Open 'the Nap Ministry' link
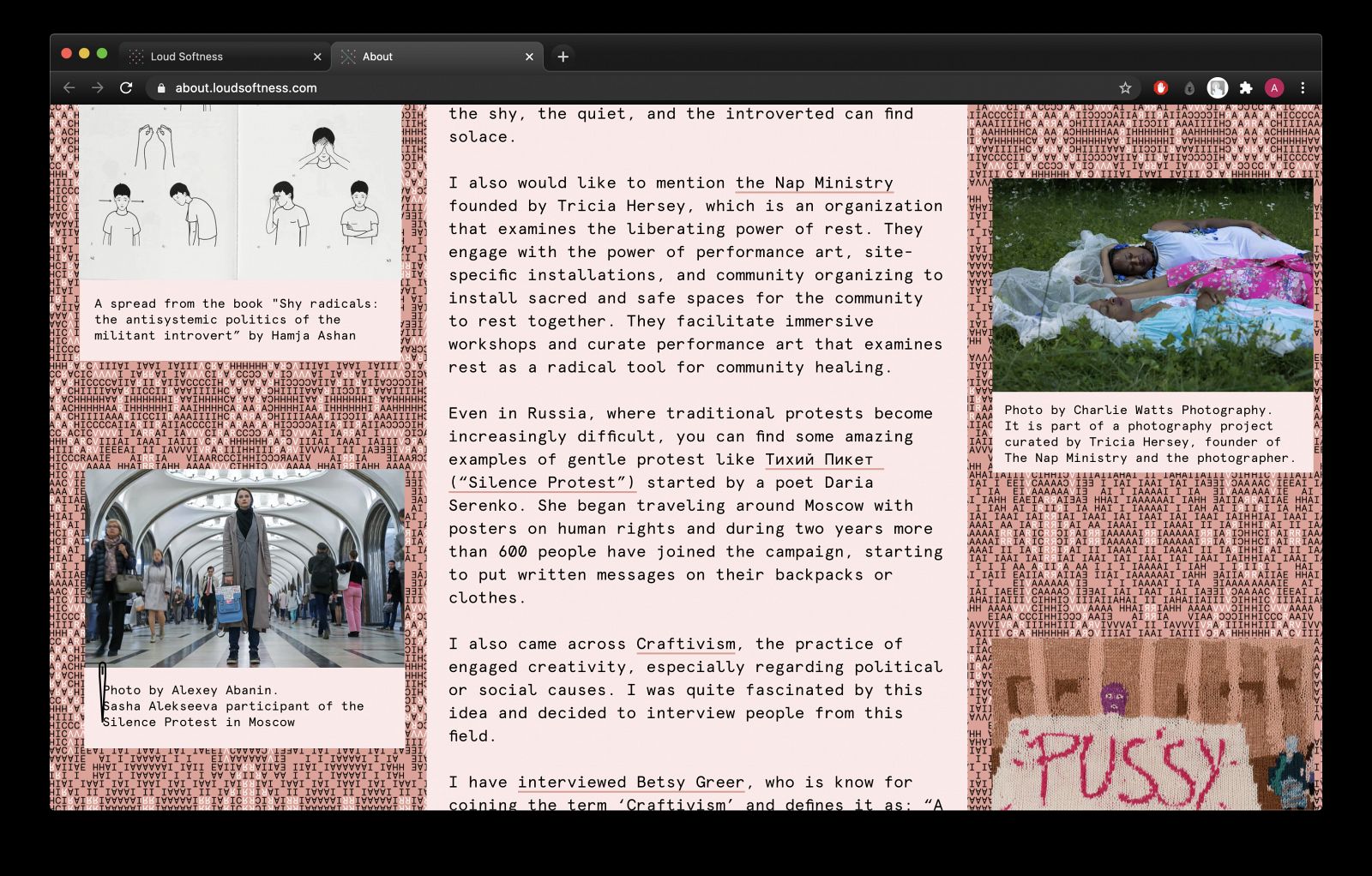The width and height of the screenshot is (1372, 876). [814, 183]
